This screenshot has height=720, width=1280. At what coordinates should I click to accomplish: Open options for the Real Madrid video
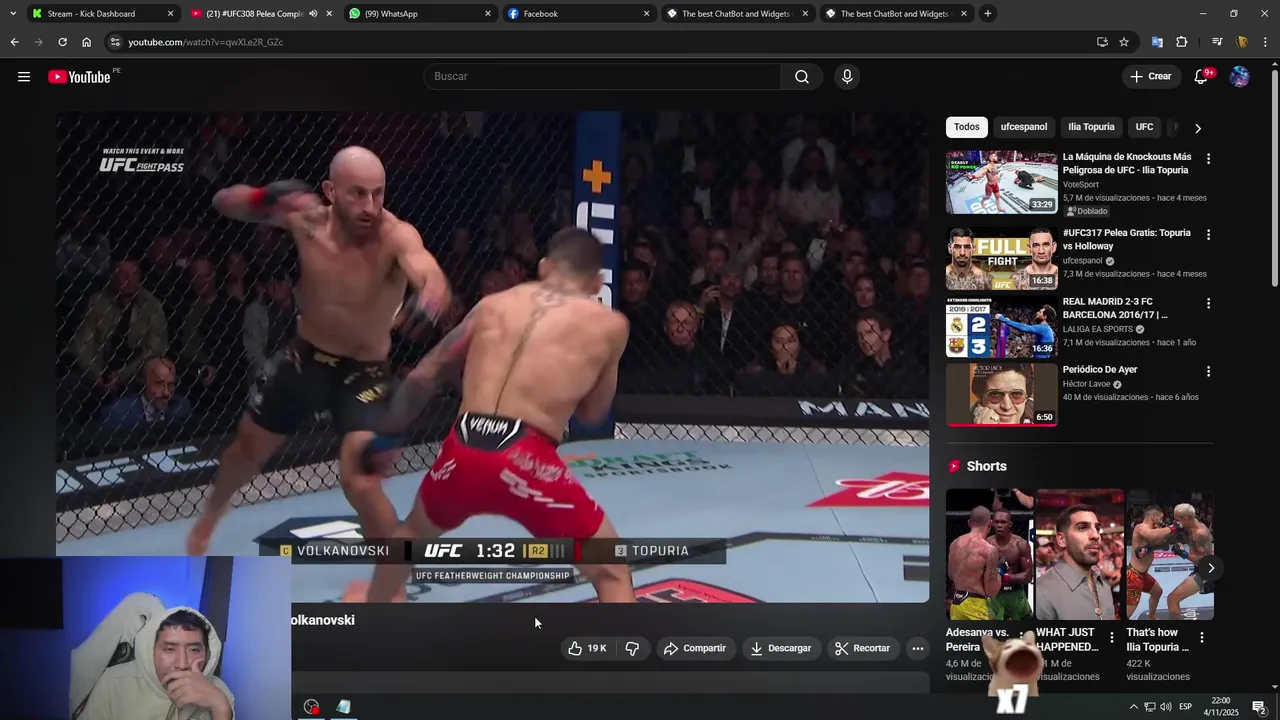point(1208,303)
